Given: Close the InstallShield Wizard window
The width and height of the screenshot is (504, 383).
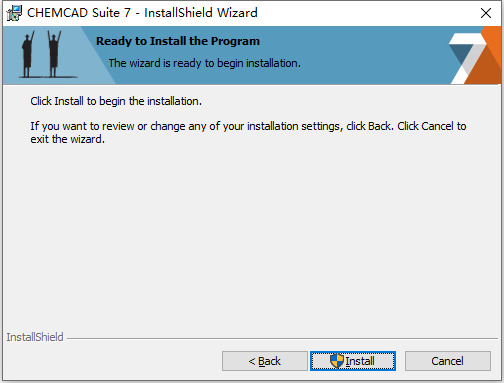Looking at the screenshot, I should [486, 13].
